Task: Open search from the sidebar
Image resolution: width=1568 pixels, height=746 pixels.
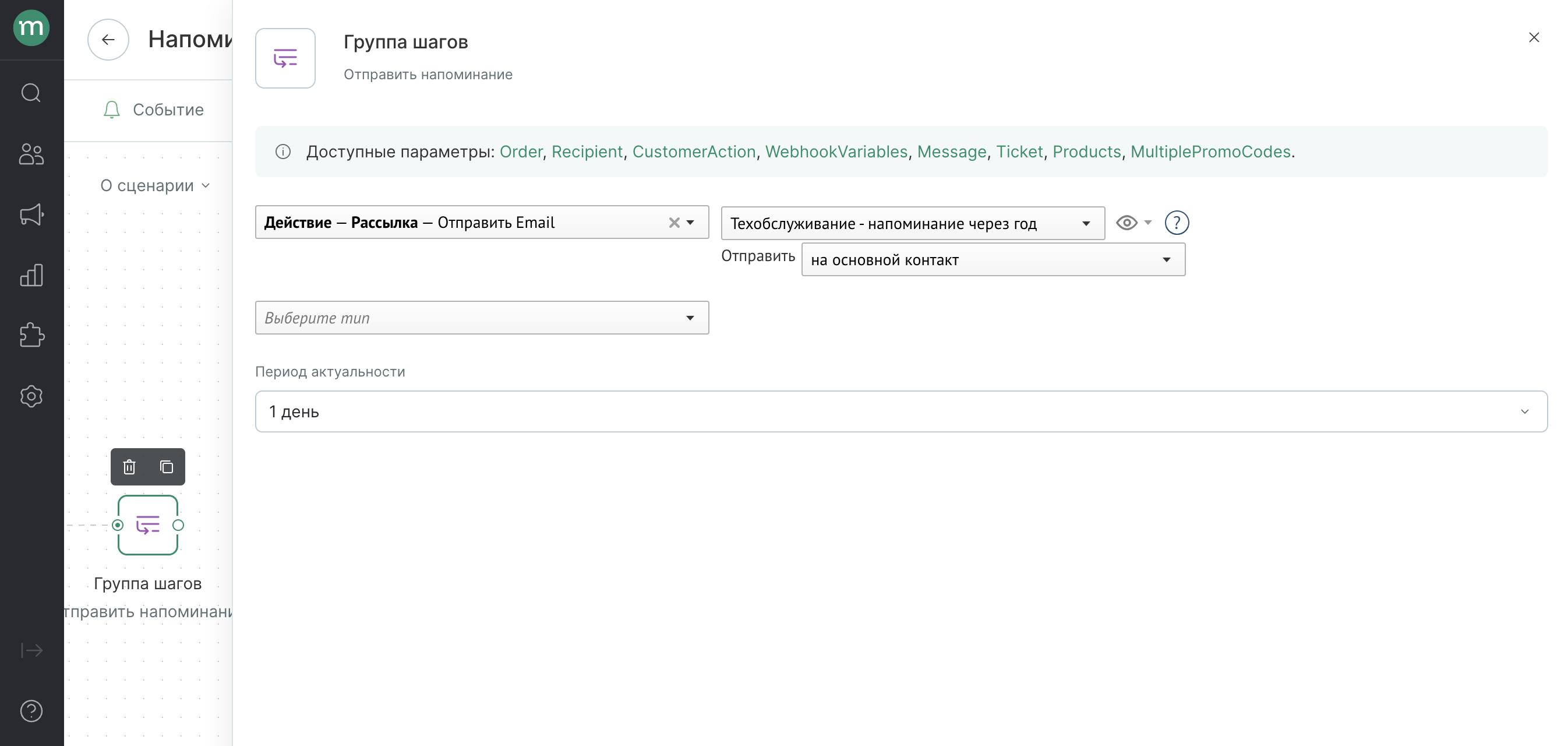Action: [31, 93]
